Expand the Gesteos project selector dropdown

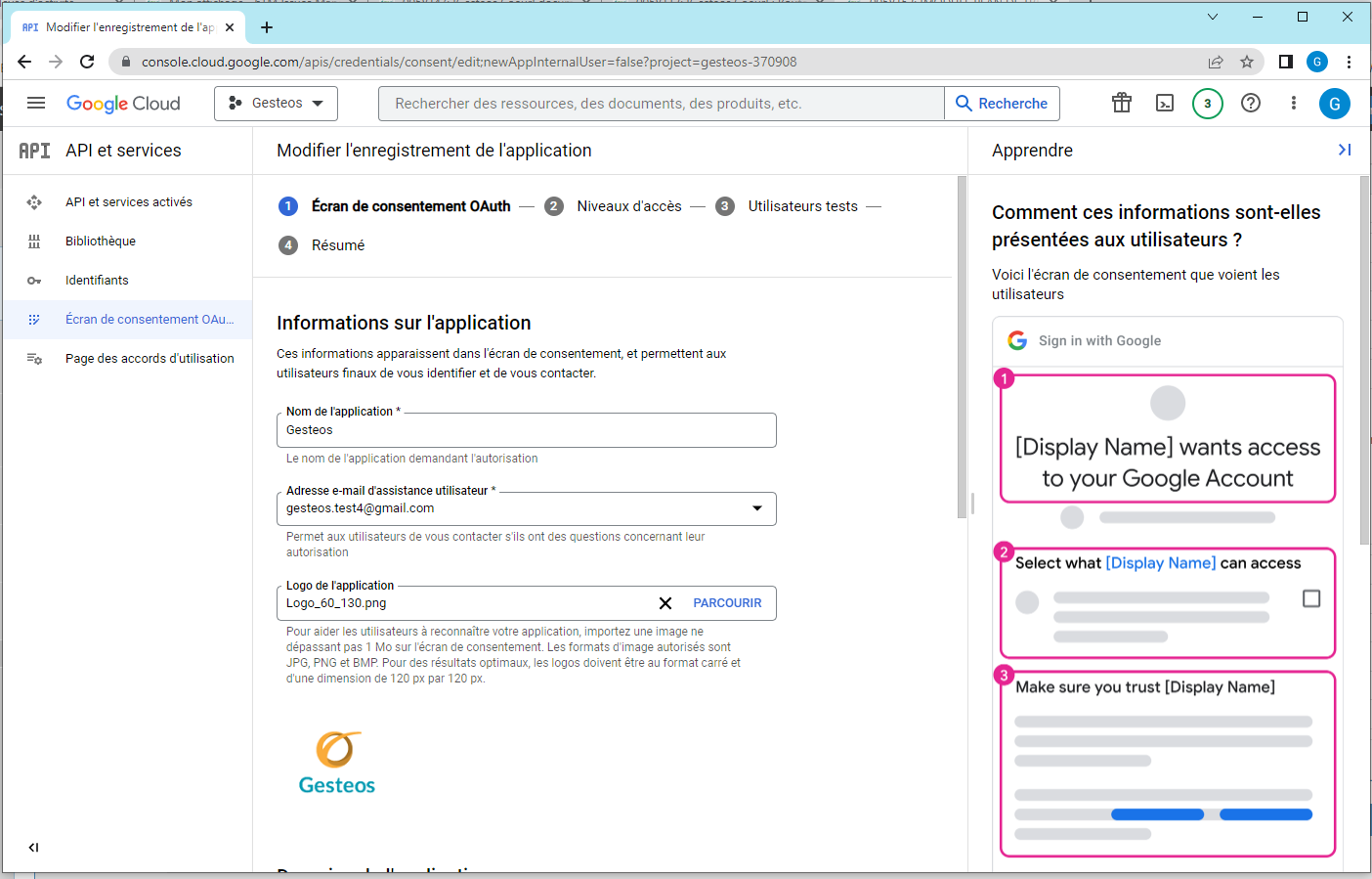pos(276,103)
